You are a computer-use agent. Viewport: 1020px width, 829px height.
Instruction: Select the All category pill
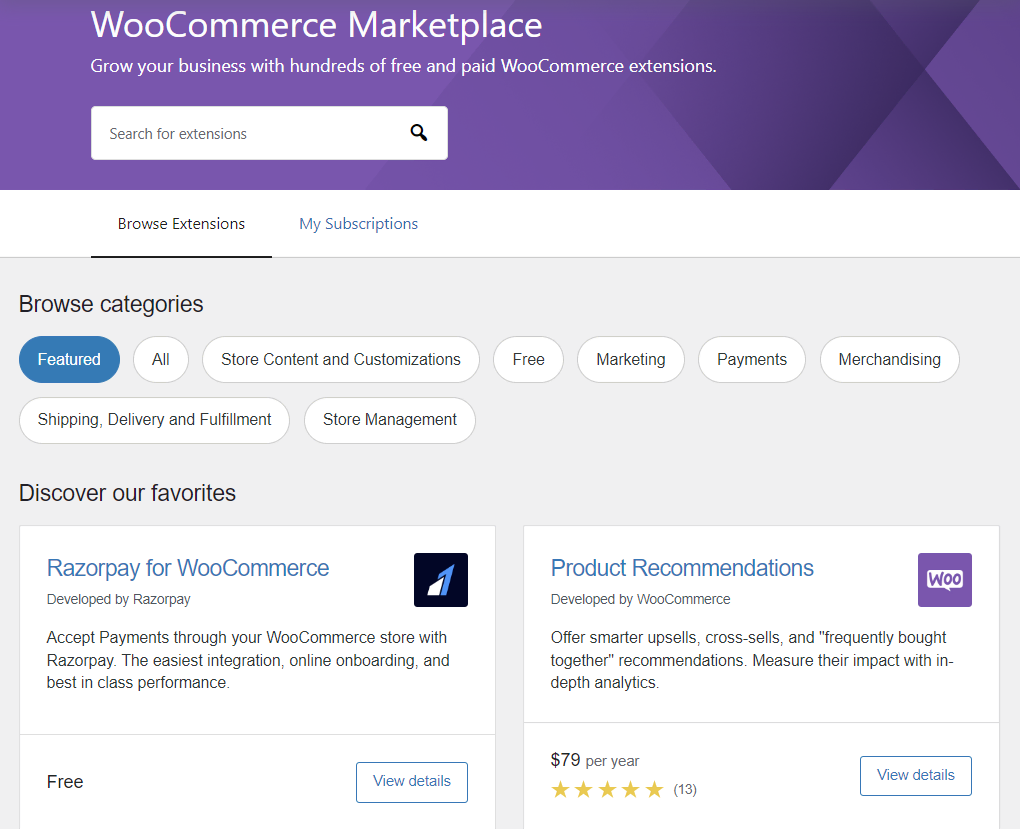[161, 359]
